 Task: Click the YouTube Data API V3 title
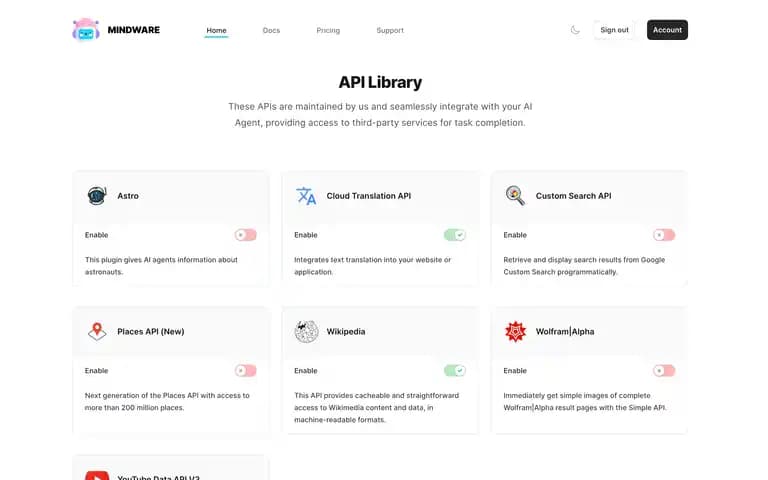pyautogui.click(x=158, y=477)
